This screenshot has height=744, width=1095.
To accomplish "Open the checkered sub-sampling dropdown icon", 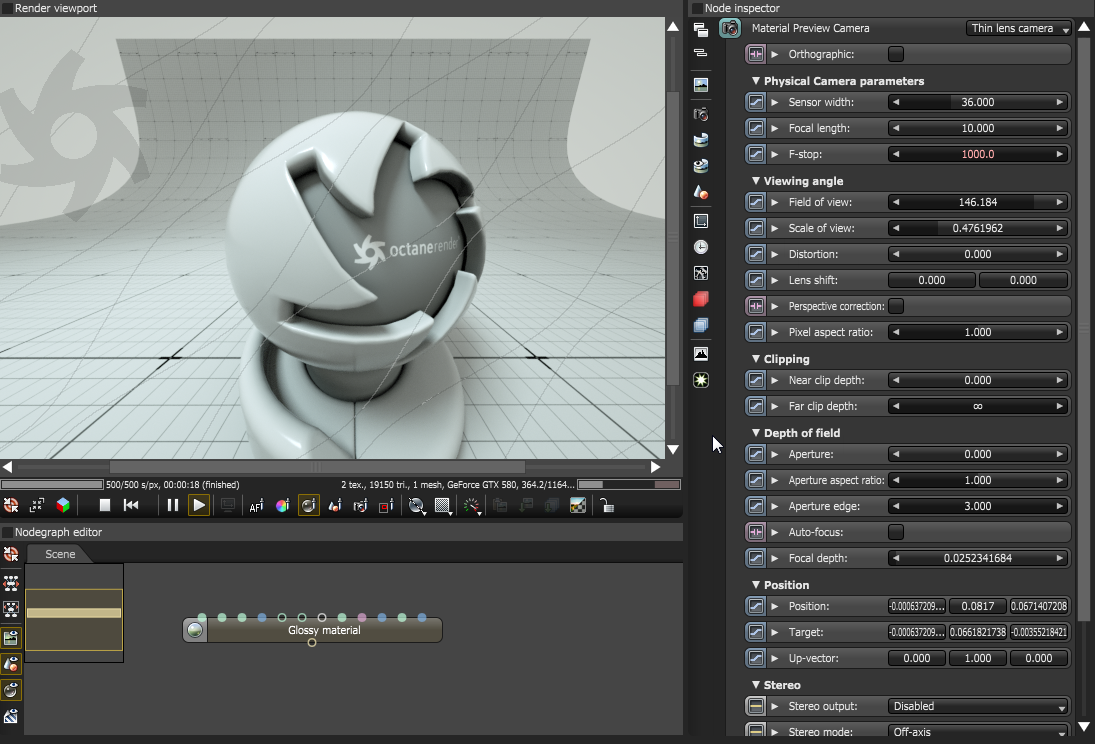I will (x=443, y=506).
